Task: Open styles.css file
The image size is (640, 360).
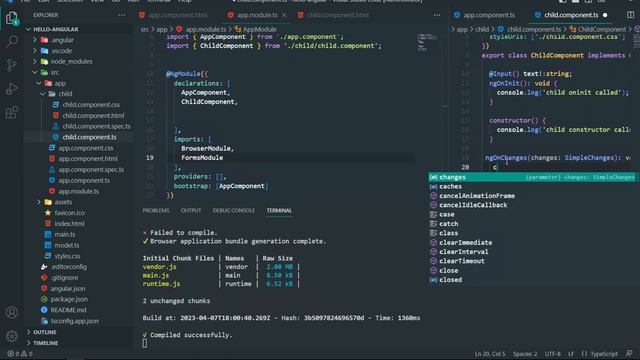Action: coord(67,256)
